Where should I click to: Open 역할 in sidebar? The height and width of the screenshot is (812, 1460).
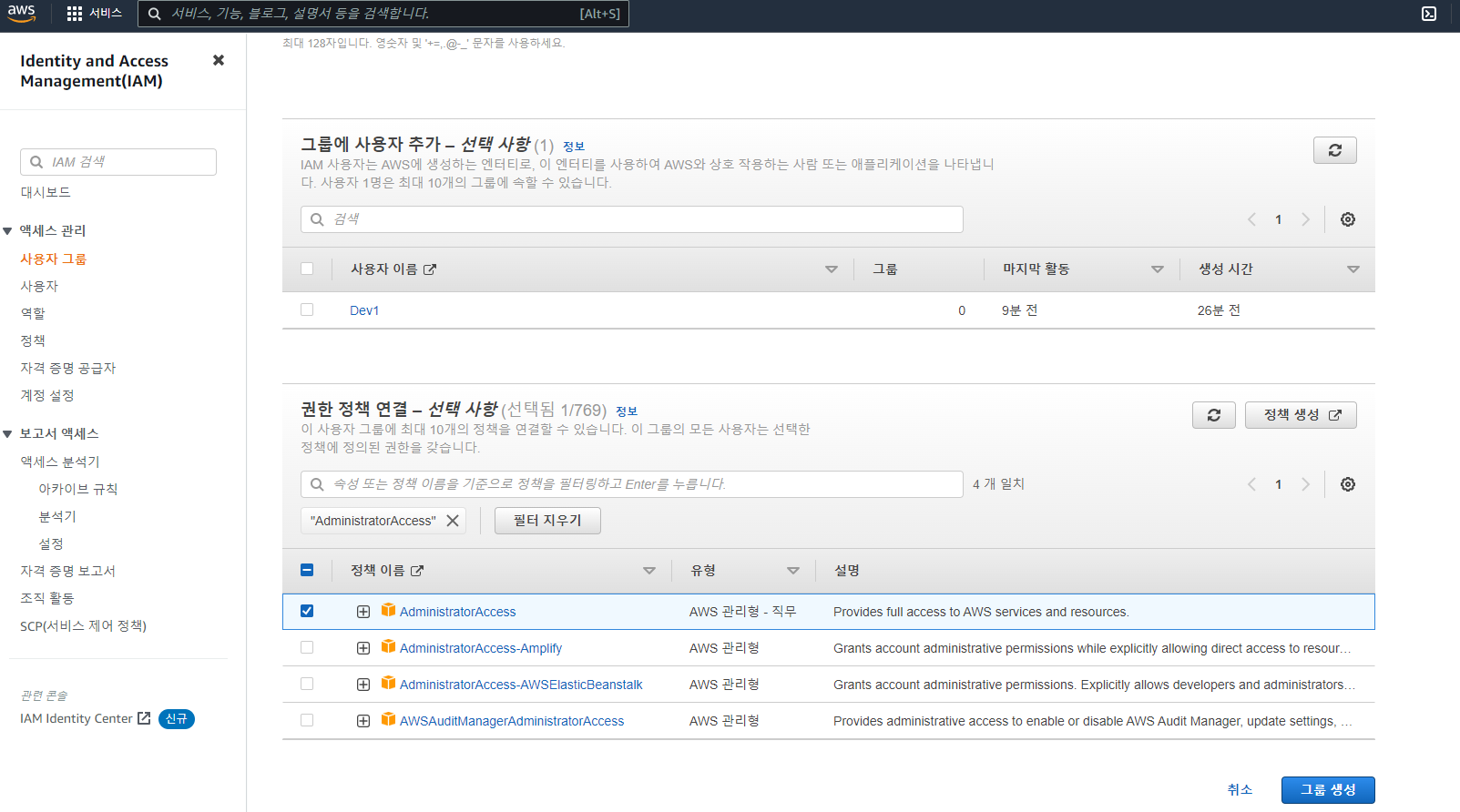point(33,313)
